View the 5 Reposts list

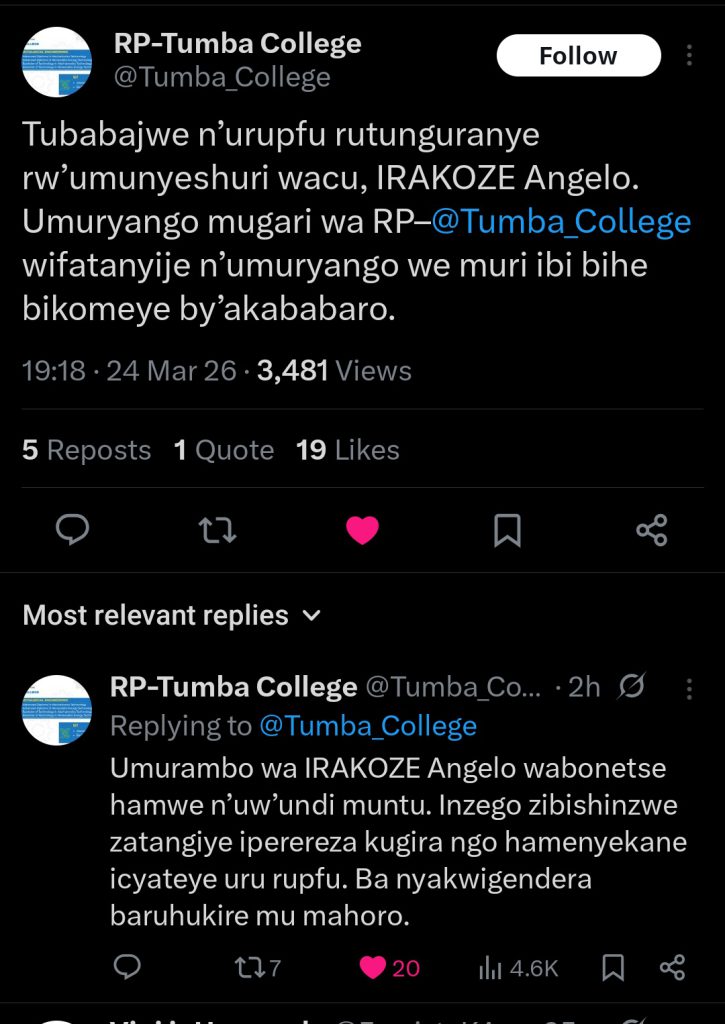87,451
